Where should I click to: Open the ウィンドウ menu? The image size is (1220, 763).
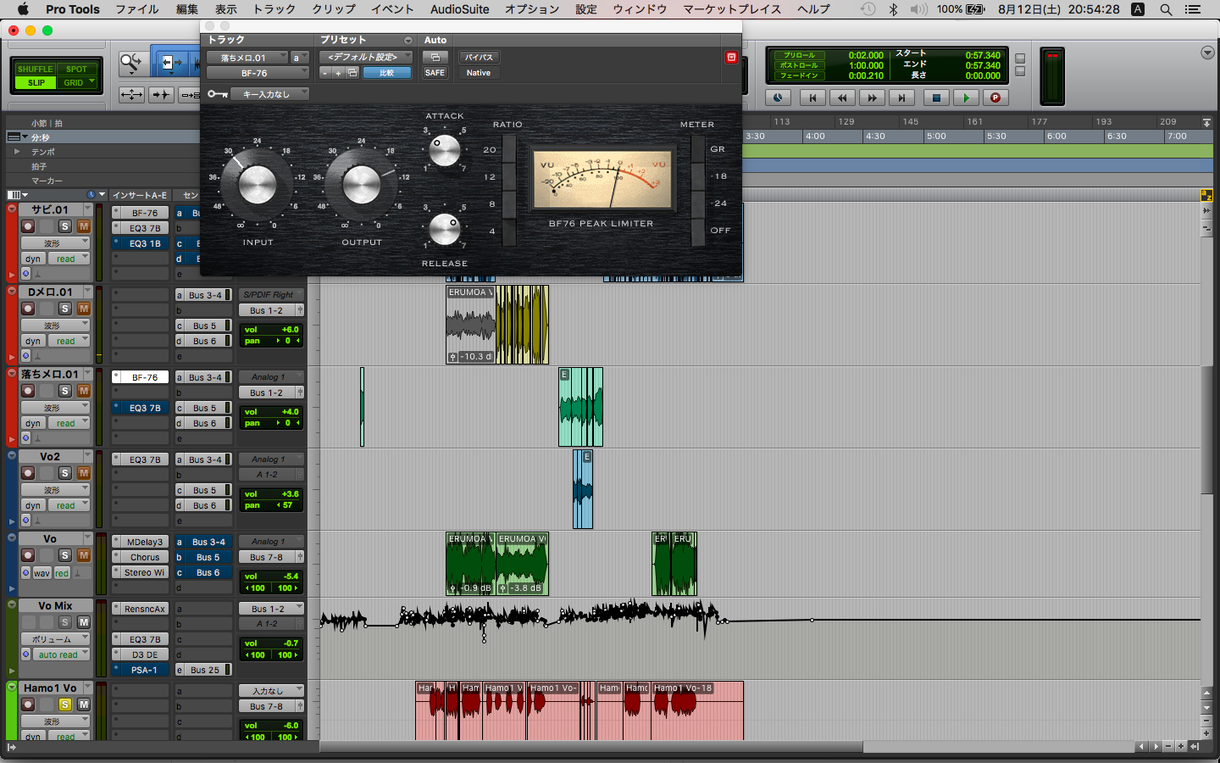click(640, 9)
